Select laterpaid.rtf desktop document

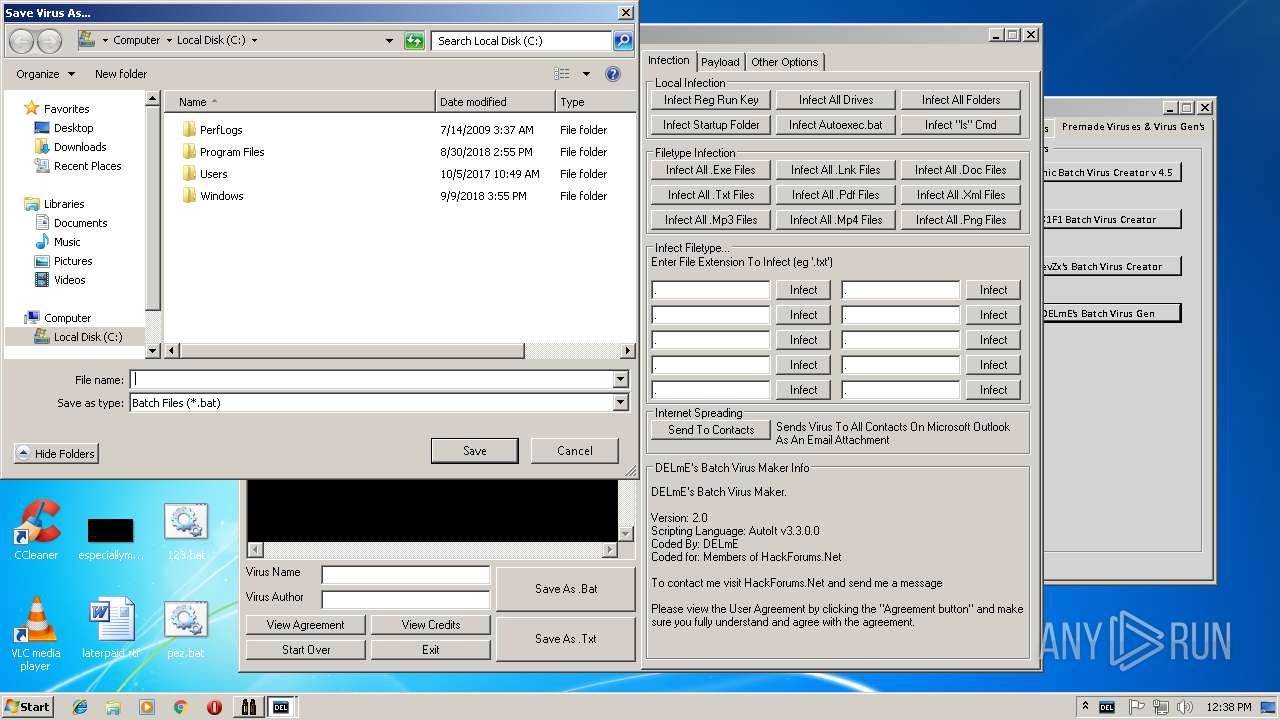[x=111, y=628]
